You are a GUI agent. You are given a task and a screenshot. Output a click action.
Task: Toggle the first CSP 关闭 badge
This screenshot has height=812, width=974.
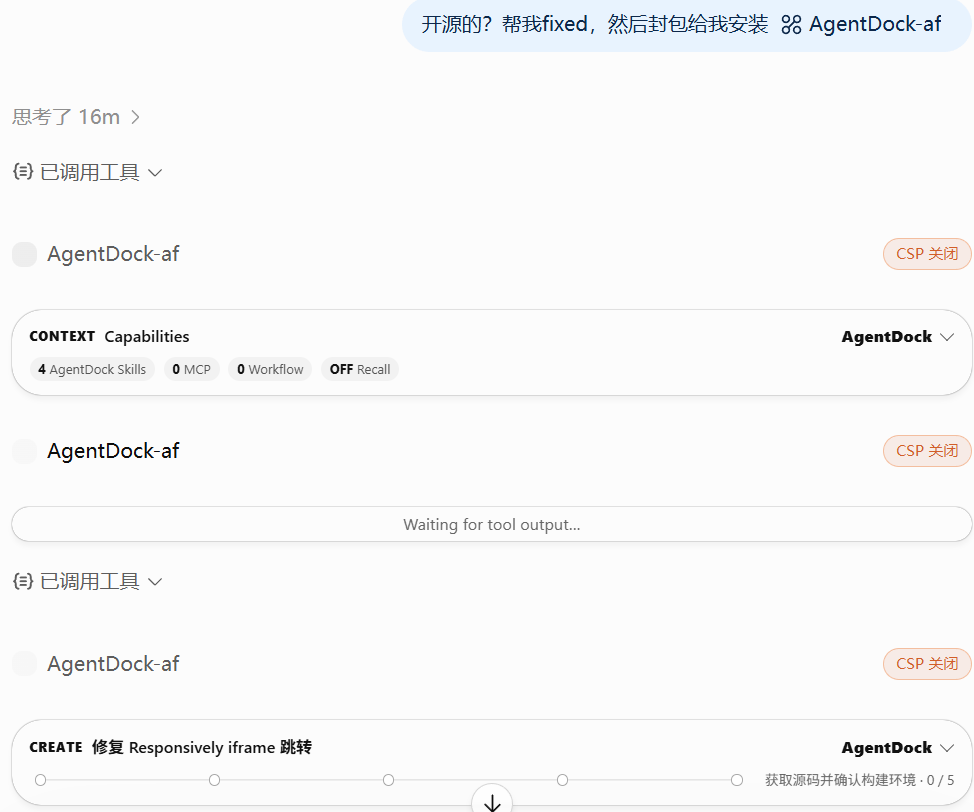tap(927, 254)
